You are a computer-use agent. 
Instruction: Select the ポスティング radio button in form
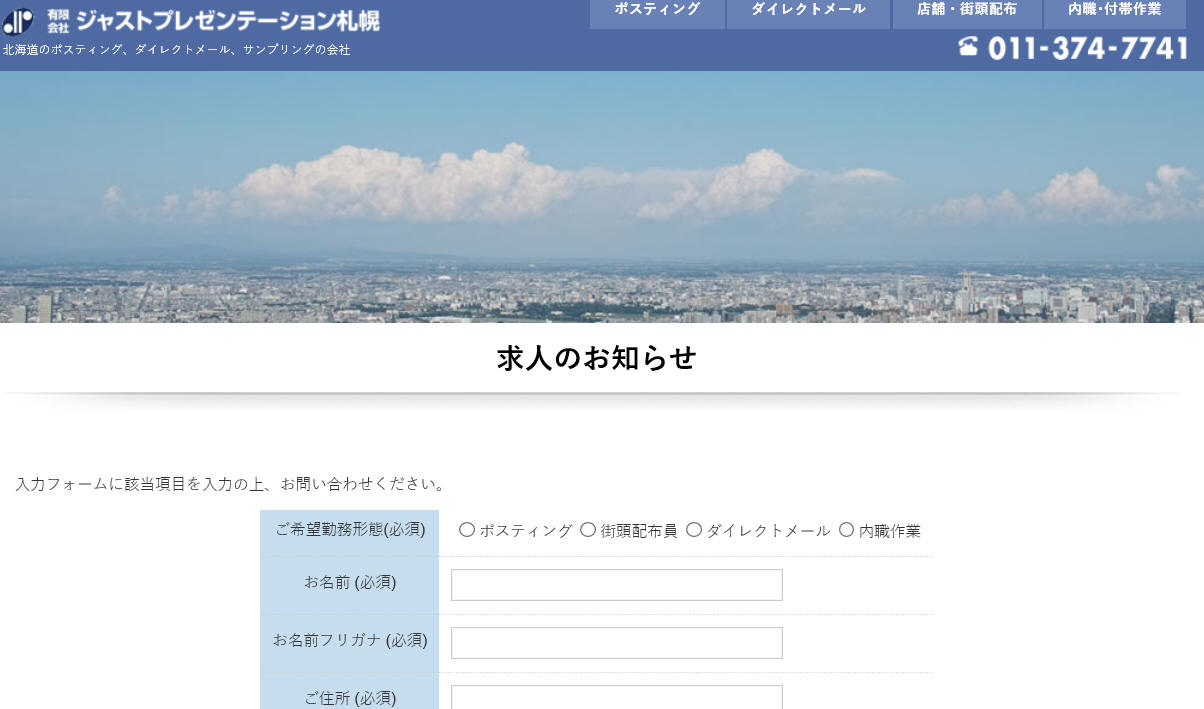click(x=467, y=530)
